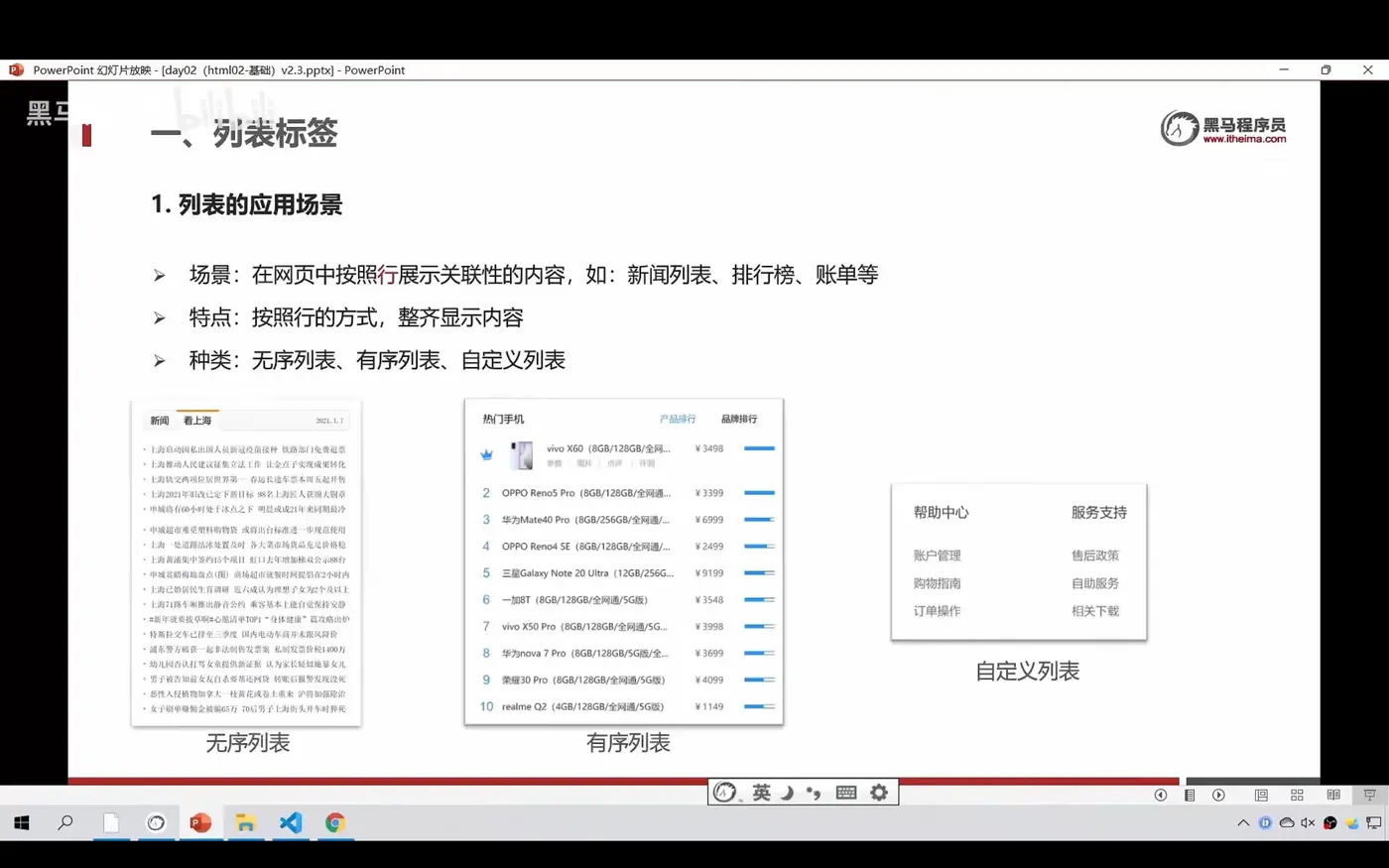
Task: Open Google Chrome from the taskbar
Action: (x=335, y=822)
